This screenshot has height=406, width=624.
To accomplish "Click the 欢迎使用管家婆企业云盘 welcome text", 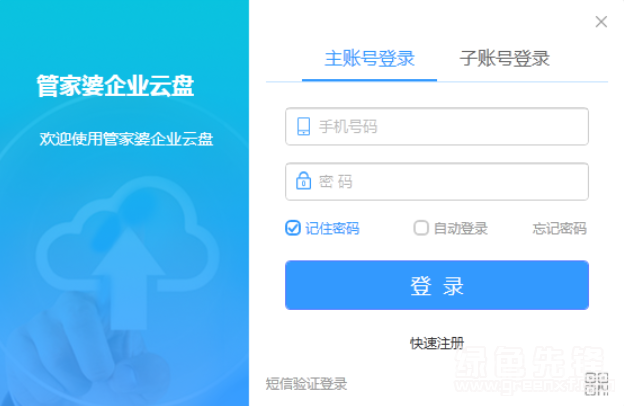I will pyautogui.click(x=127, y=139).
